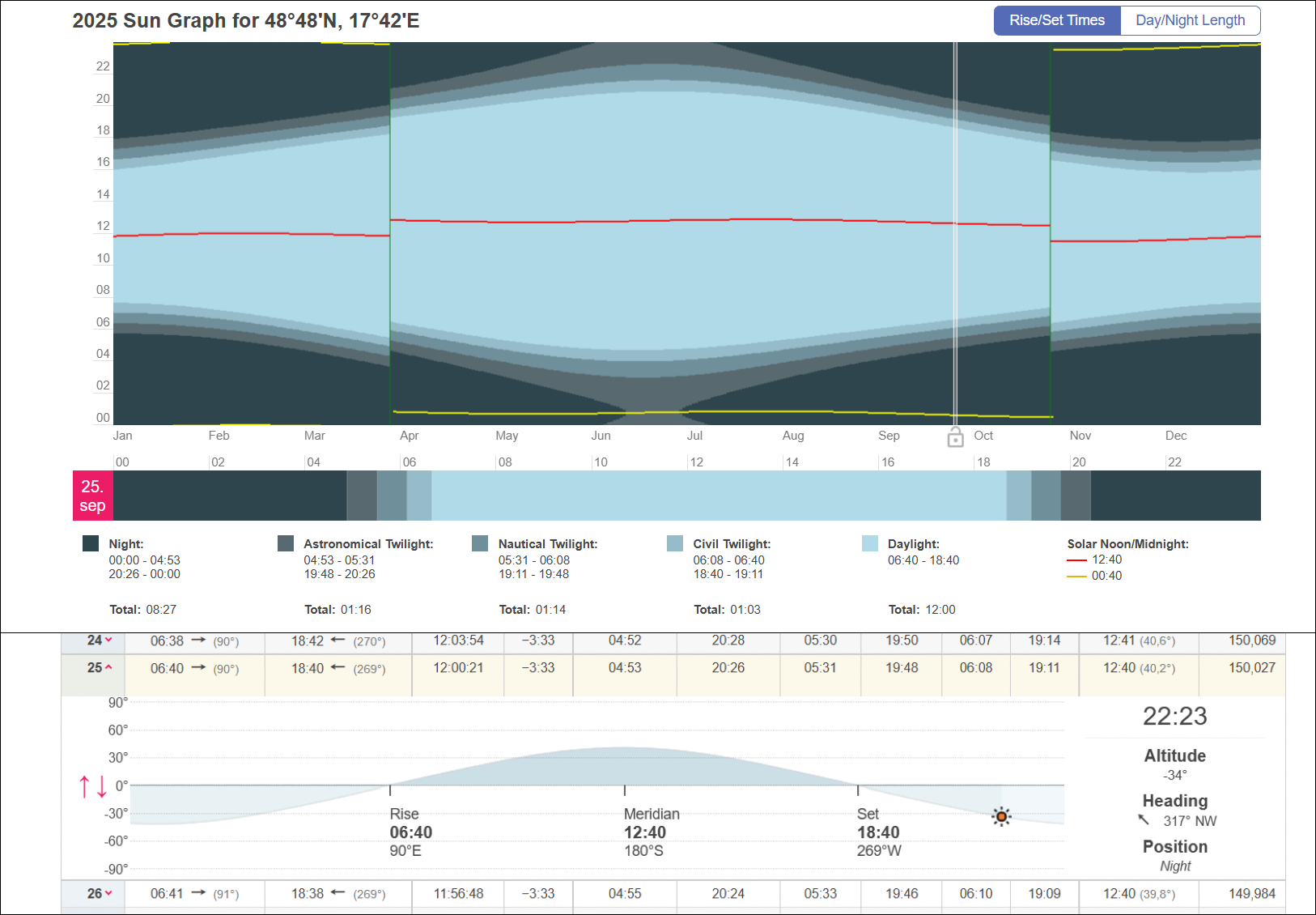Click the Set tick on altitude chart
The height and width of the screenshot is (915, 1316).
coord(858,789)
